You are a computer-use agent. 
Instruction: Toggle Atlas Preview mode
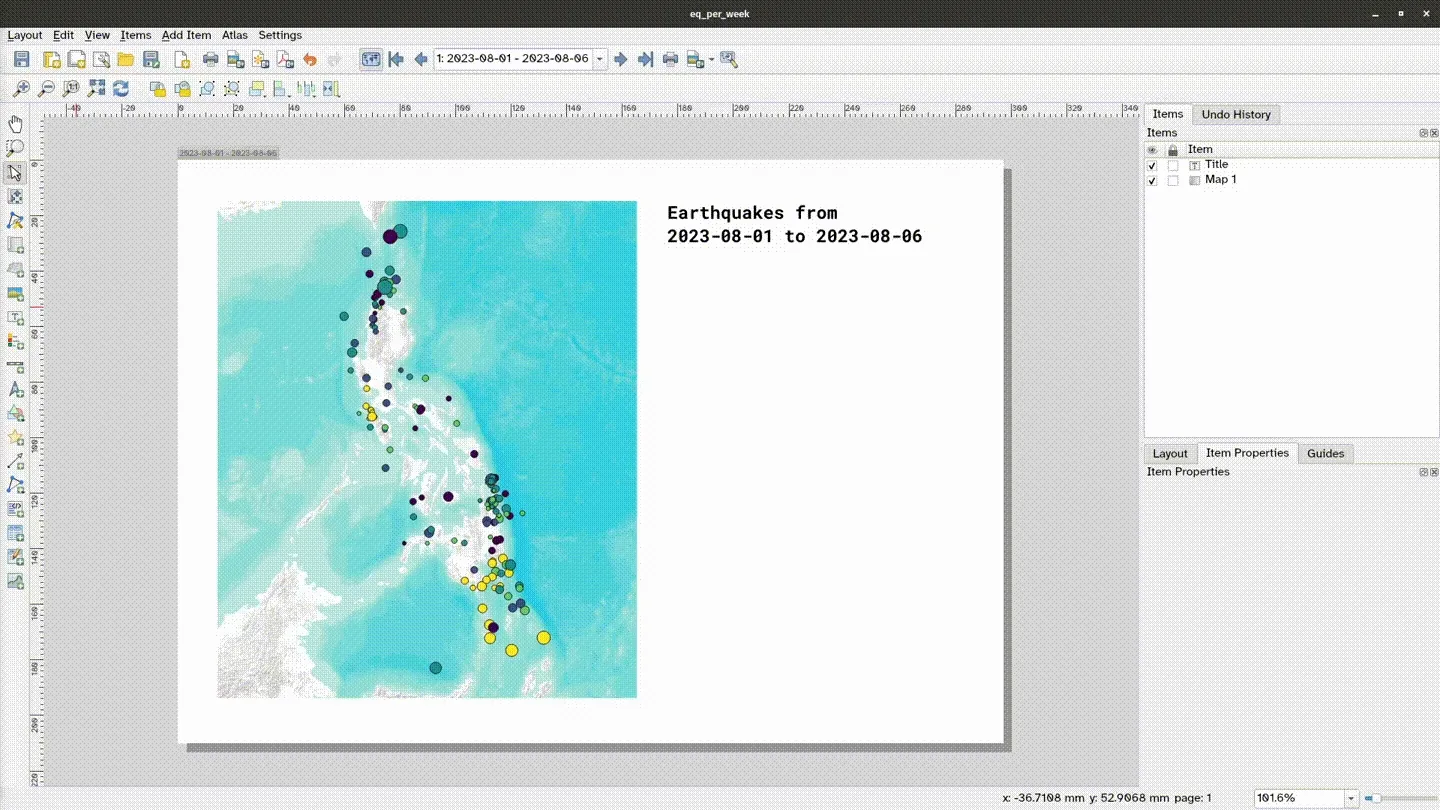(371, 59)
